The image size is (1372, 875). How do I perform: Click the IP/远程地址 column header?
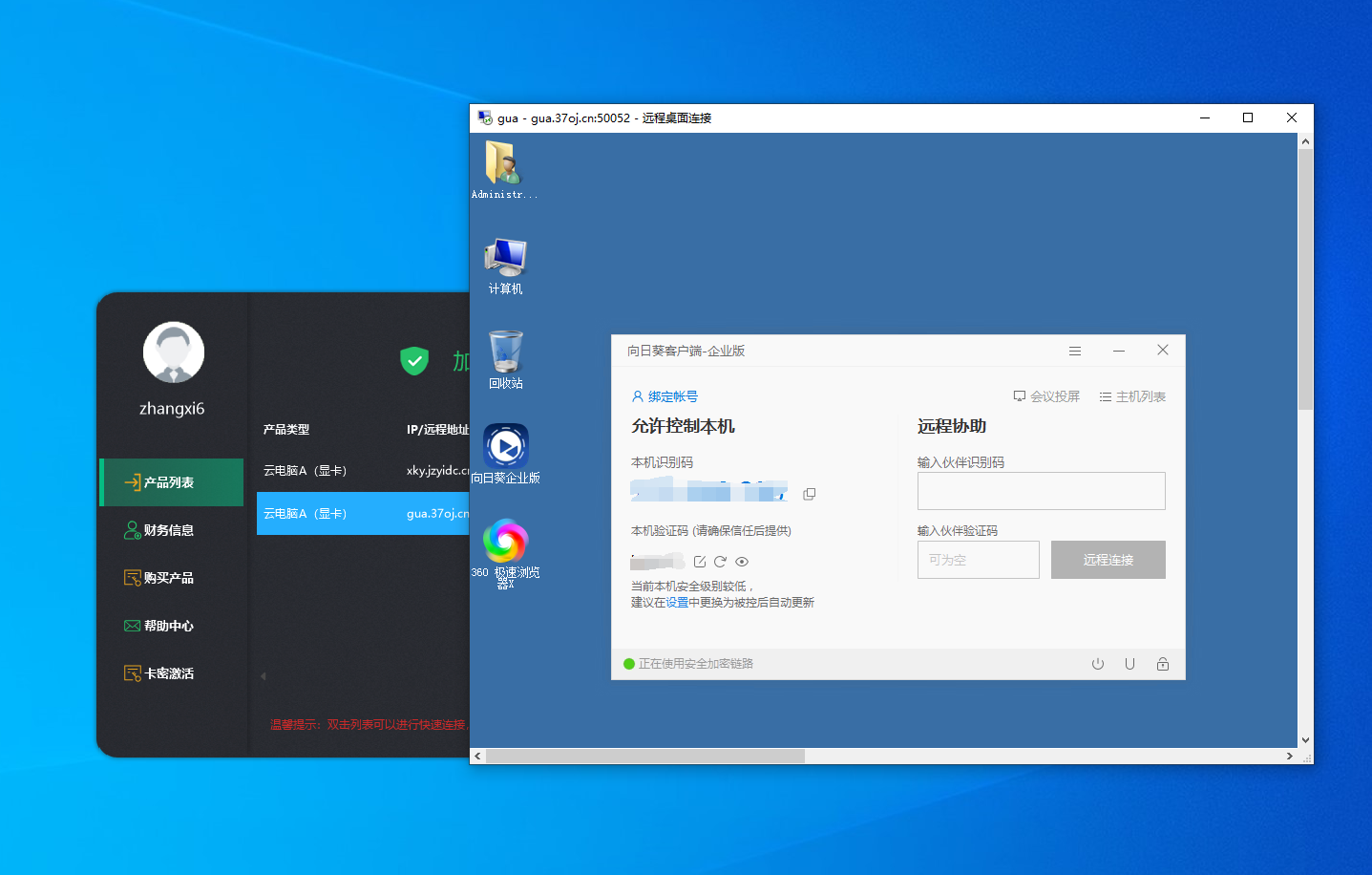pos(437,430)
